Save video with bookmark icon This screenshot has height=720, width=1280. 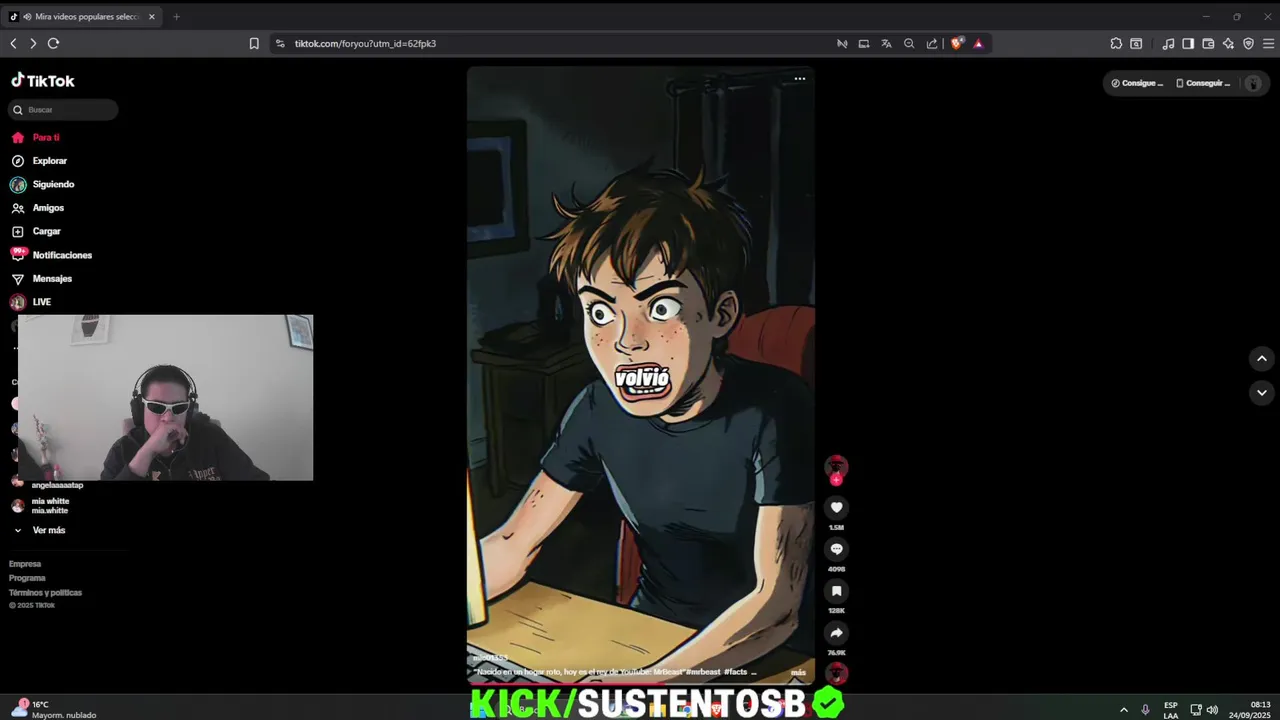837,591
